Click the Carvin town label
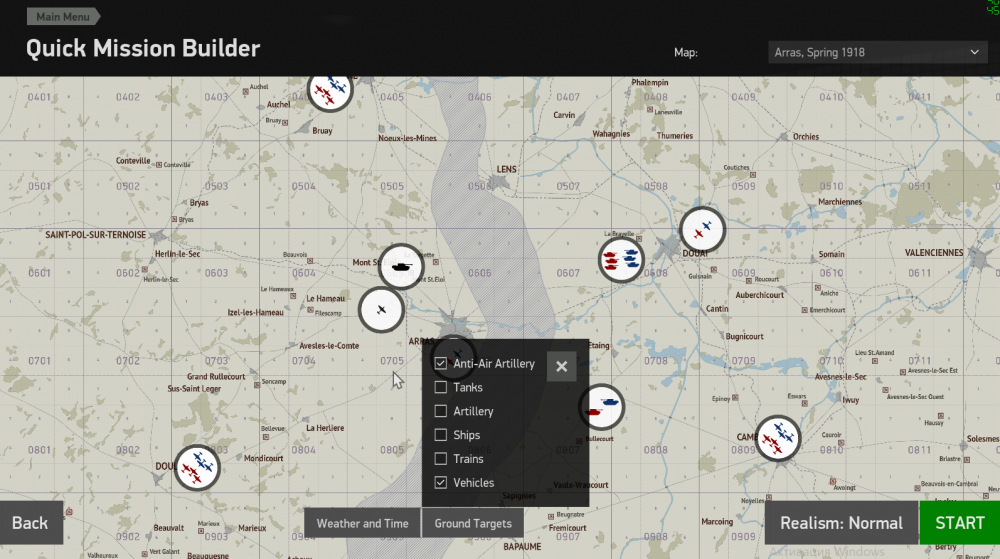 [564, 115]
